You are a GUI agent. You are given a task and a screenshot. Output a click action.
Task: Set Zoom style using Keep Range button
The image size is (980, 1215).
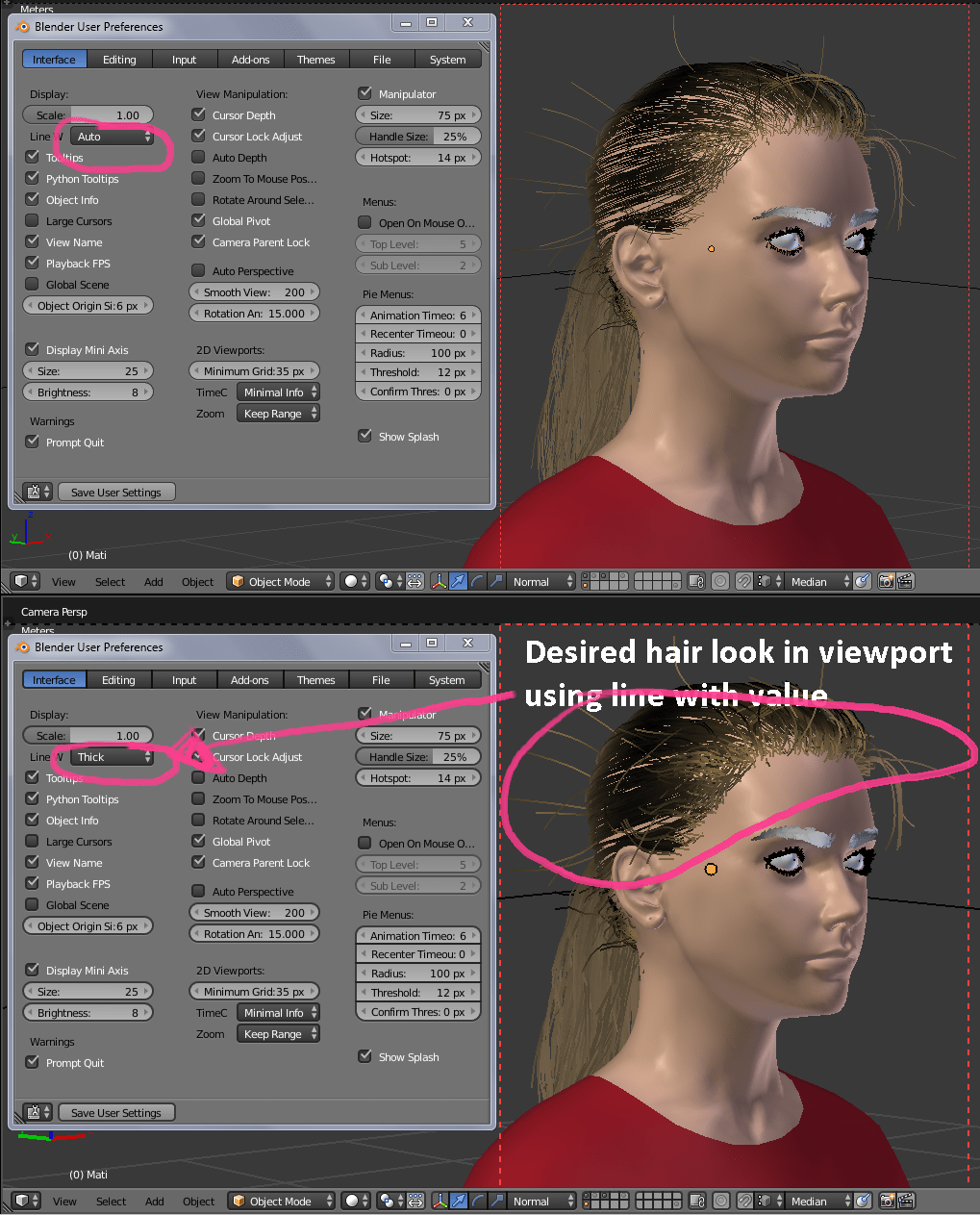click(278, 413)
